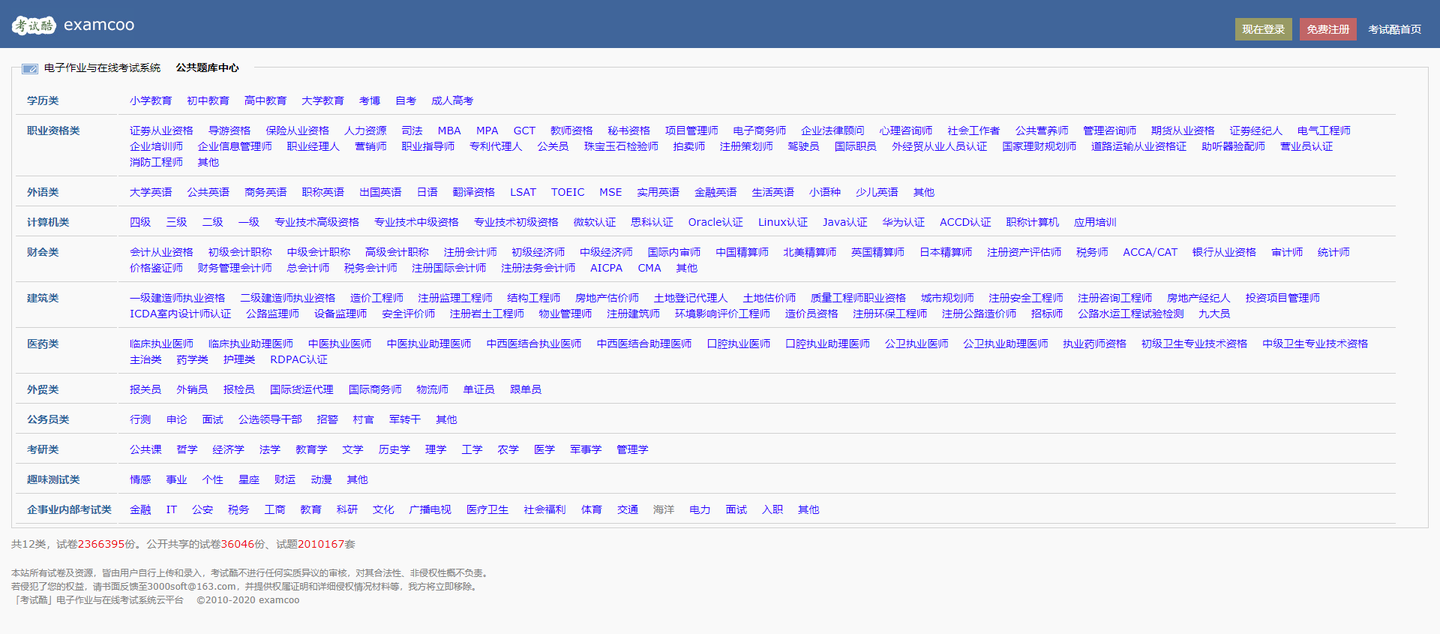Click the examcoo logo icon

click(x=34, y=25)
